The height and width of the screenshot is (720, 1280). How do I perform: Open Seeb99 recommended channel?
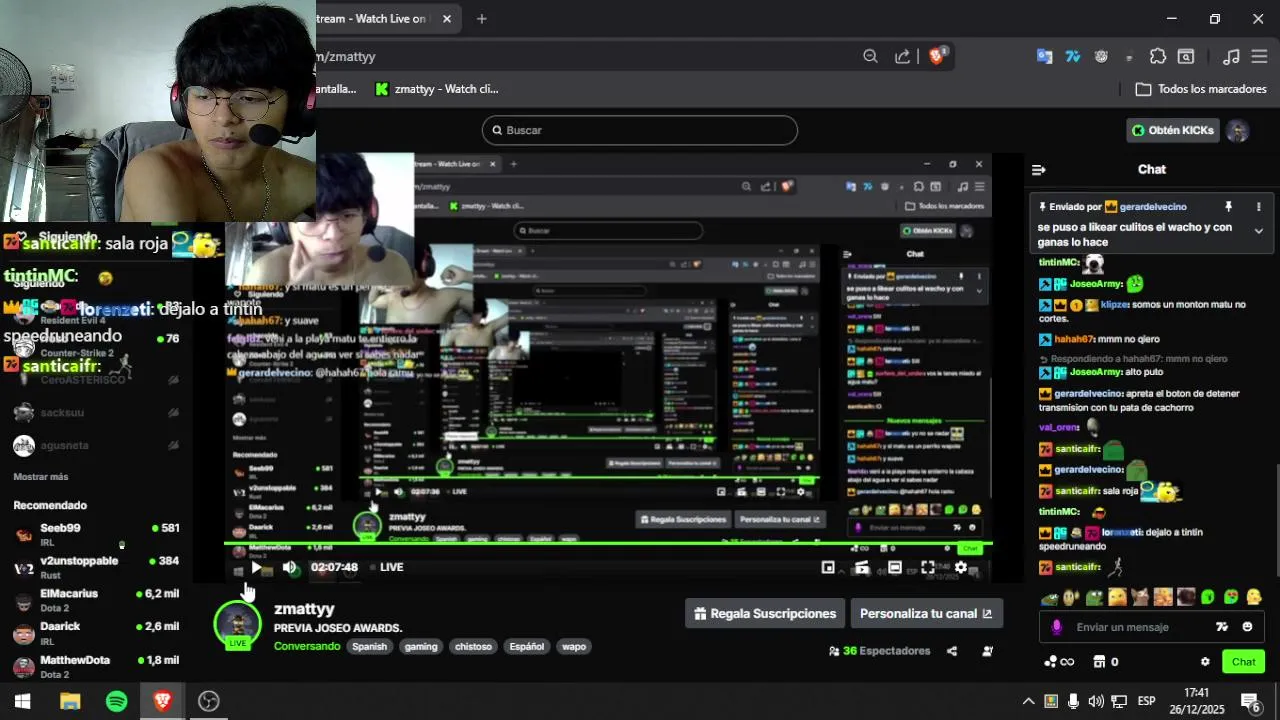coord(96,534)
